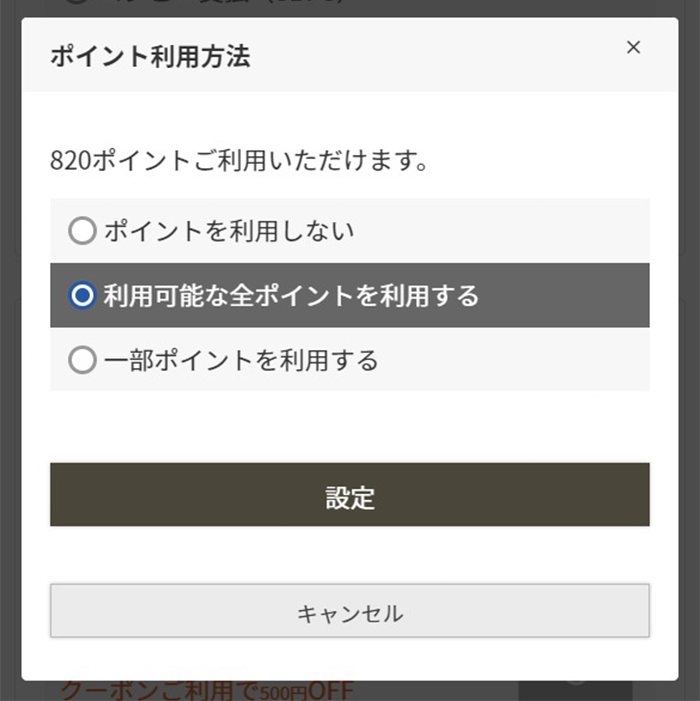Click the キャンセル button
Image resolution: width=700 pixels, height=701 pixels.
coord(350,612)
